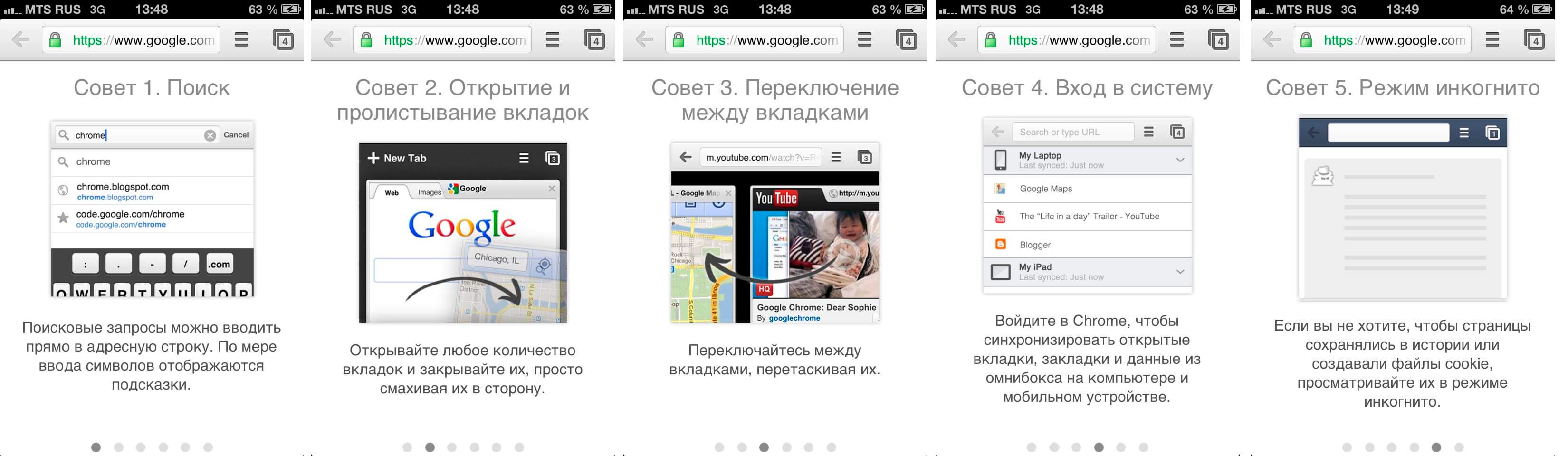This screenshot has height=456, width=1568.
Task: Tap the menu icon in dark incognito toolbar
Action: coord(1464,133)
